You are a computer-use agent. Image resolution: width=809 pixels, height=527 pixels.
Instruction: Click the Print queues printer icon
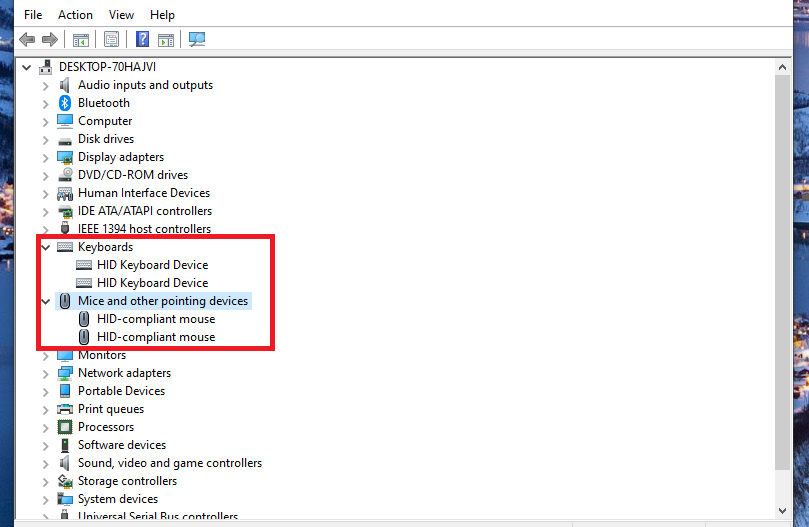[x=65, y=409]
